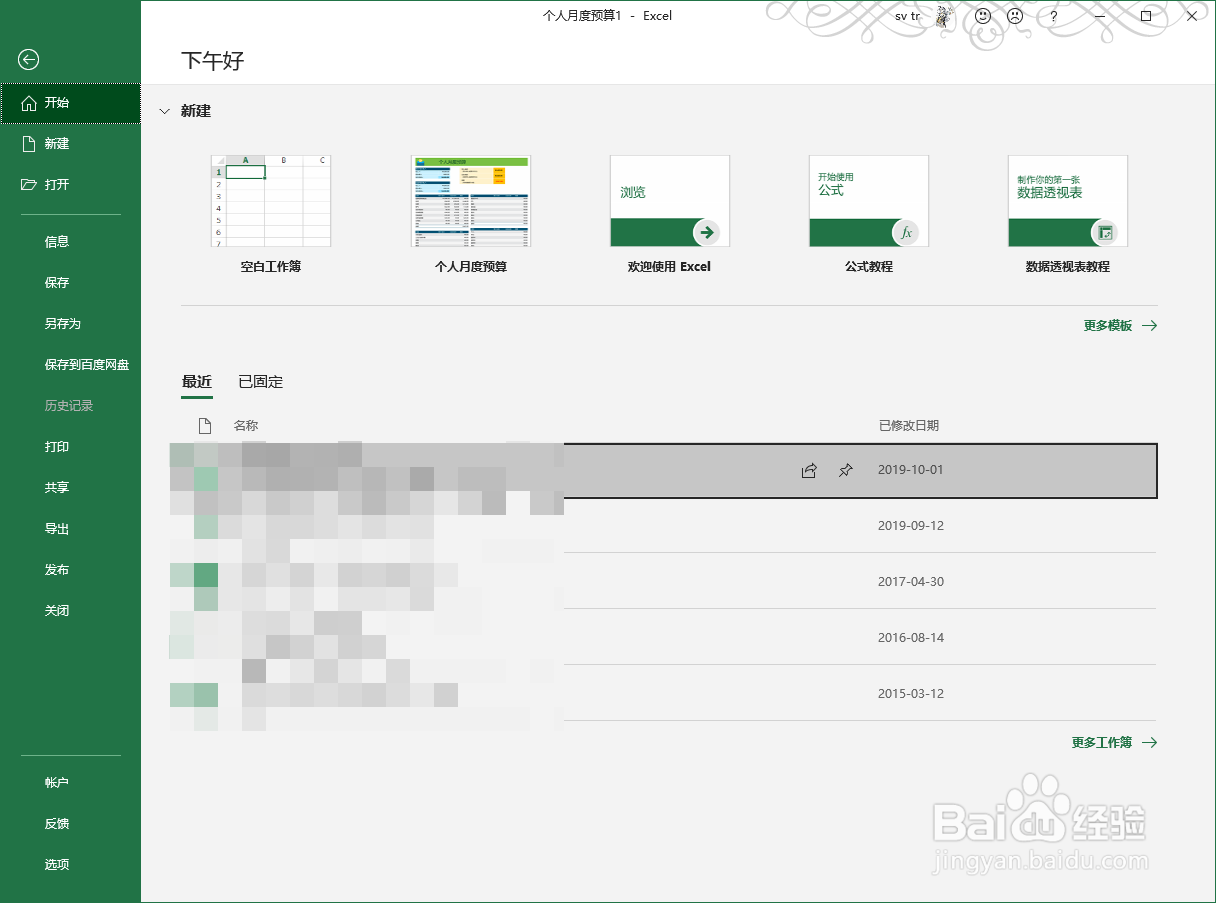
Task: Click the 名称 column header
Action: [246, 426]
